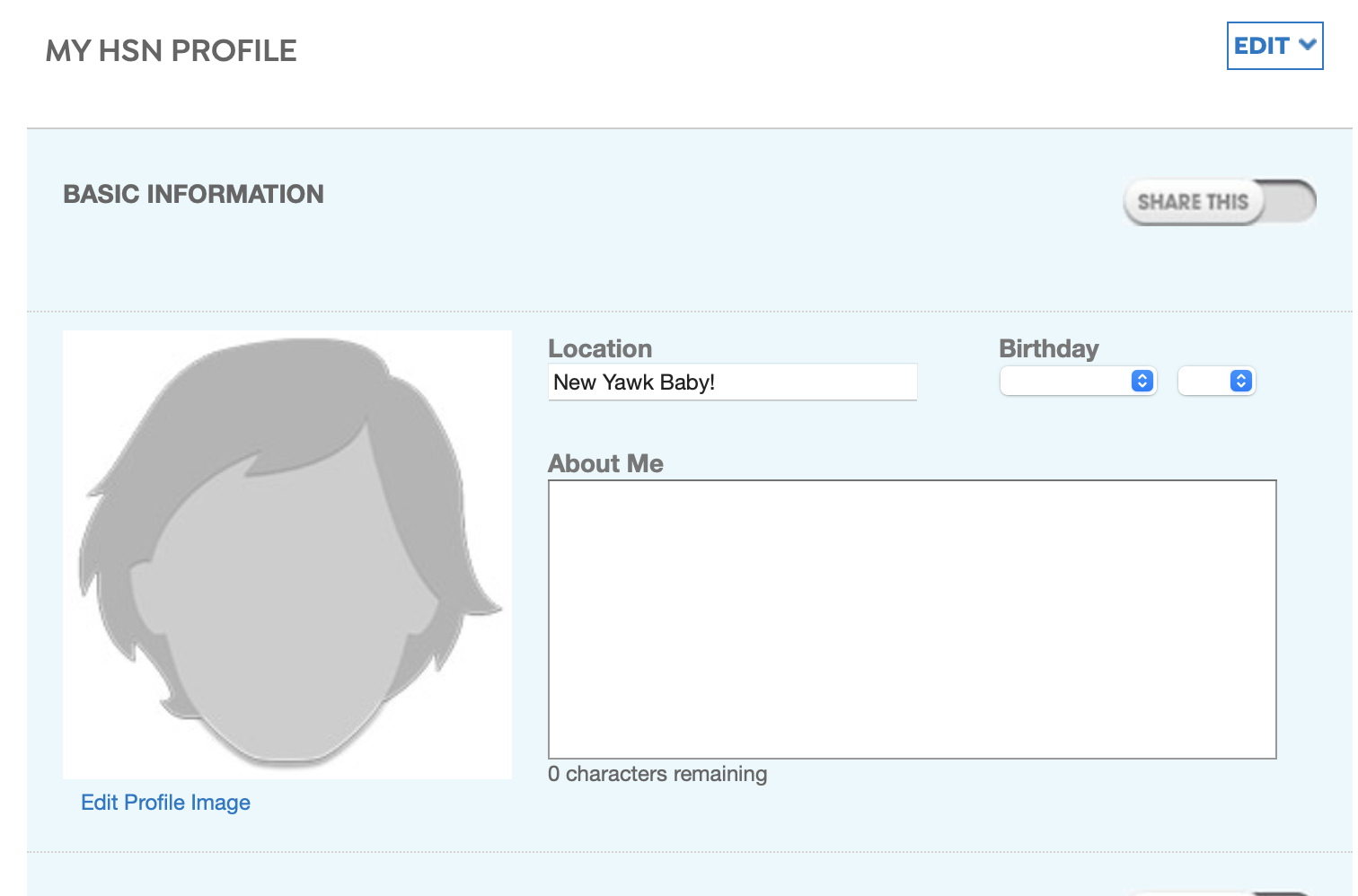Click the chevron arrow beside EDIT
This screenshot has width=1358, height=896.
pyautogui.click(x=1307, y=45)
